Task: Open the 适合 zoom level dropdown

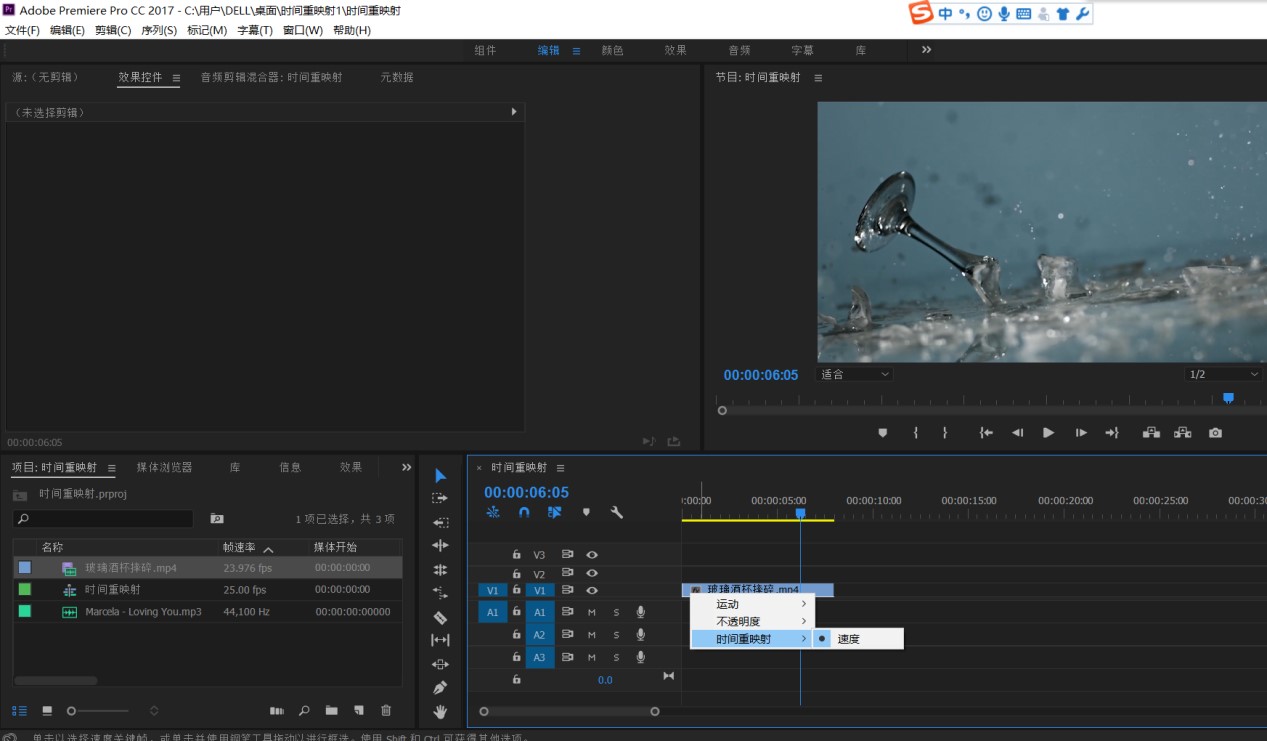Action: (854, 374)
